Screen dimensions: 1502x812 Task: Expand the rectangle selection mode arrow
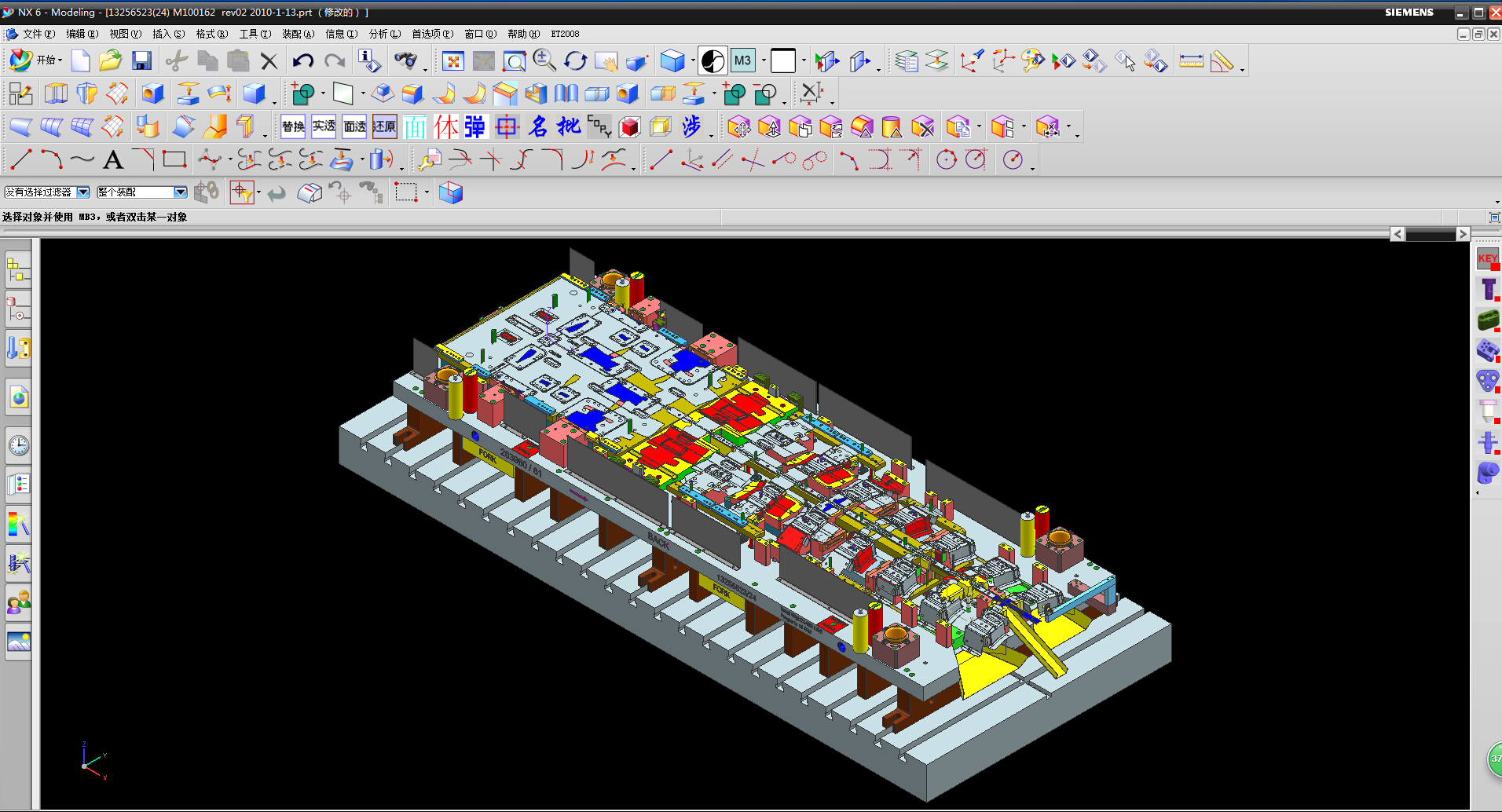[x=427, y=192]
